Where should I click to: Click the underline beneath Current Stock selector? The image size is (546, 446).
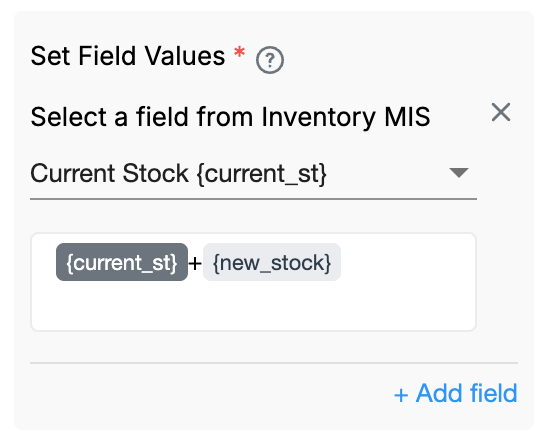click(253, 199)
